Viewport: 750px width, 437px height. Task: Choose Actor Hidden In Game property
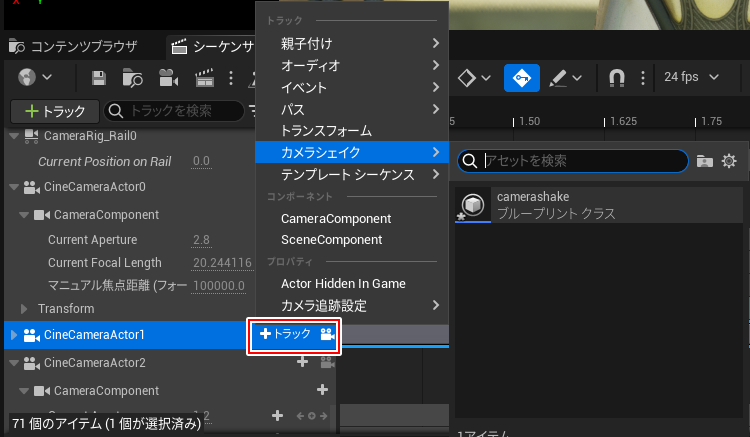(343, 284)
